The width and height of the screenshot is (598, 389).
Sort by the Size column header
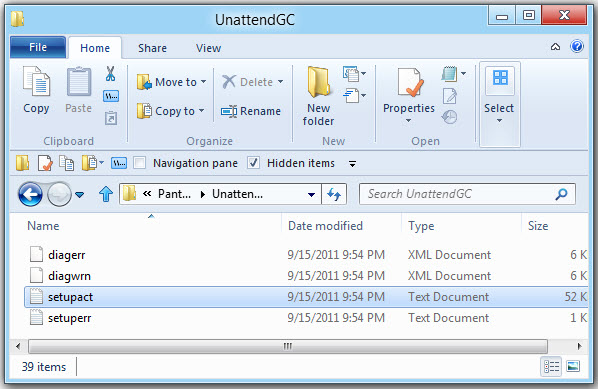(x=538, y=226)
